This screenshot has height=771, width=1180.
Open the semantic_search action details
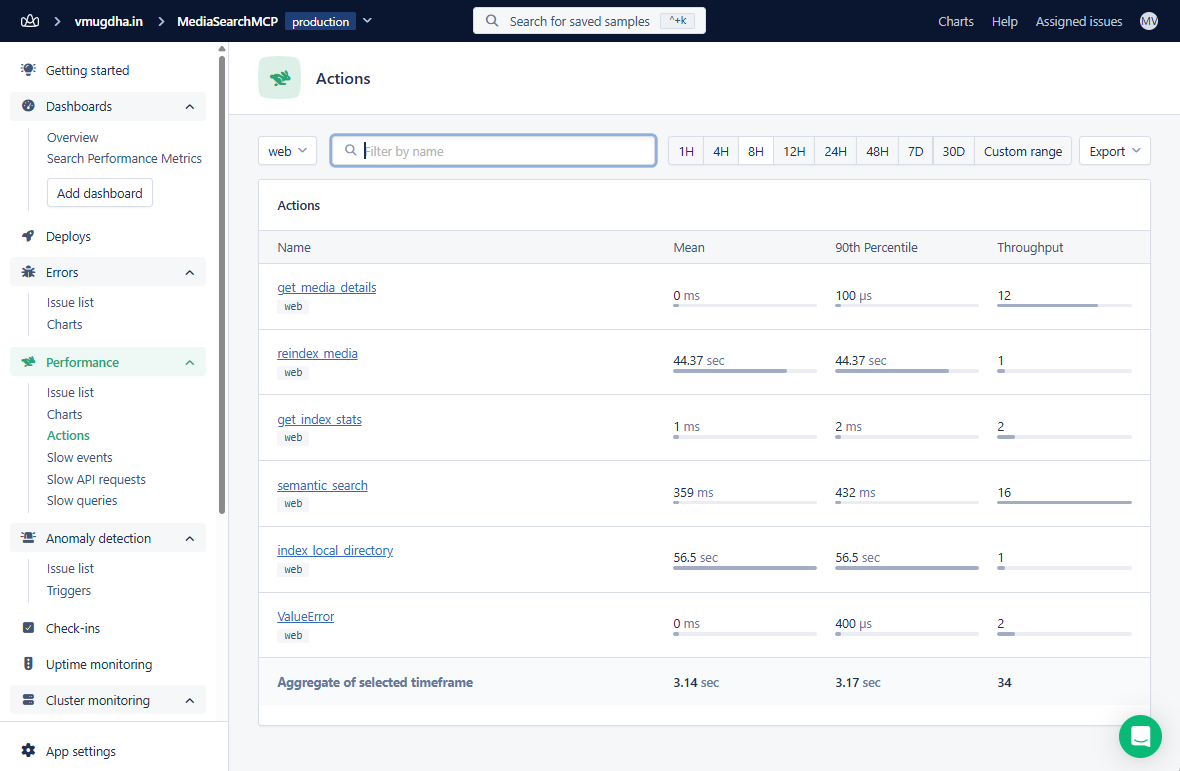(322, 484)
